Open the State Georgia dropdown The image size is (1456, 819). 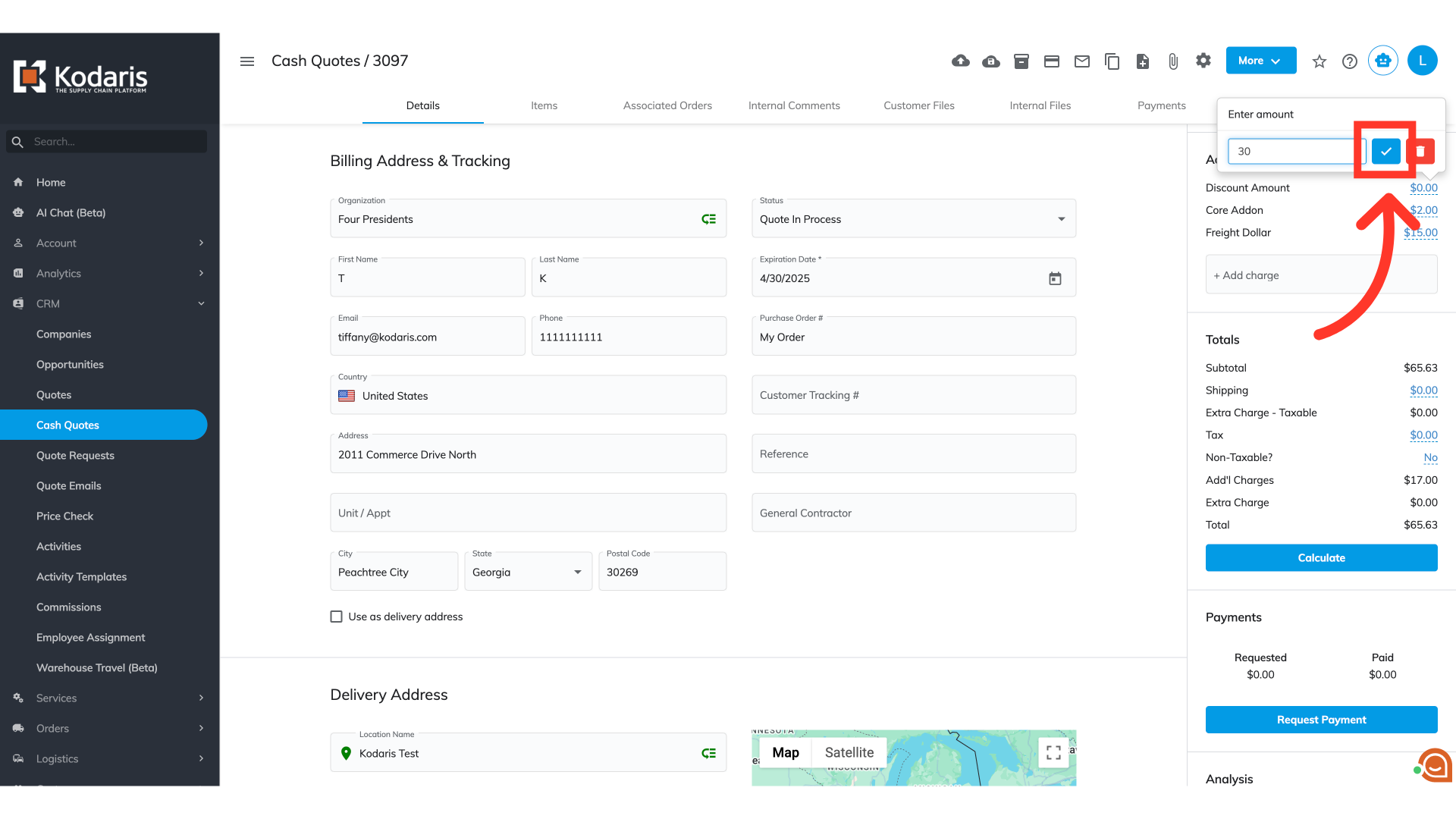click(x=528, y=572)
